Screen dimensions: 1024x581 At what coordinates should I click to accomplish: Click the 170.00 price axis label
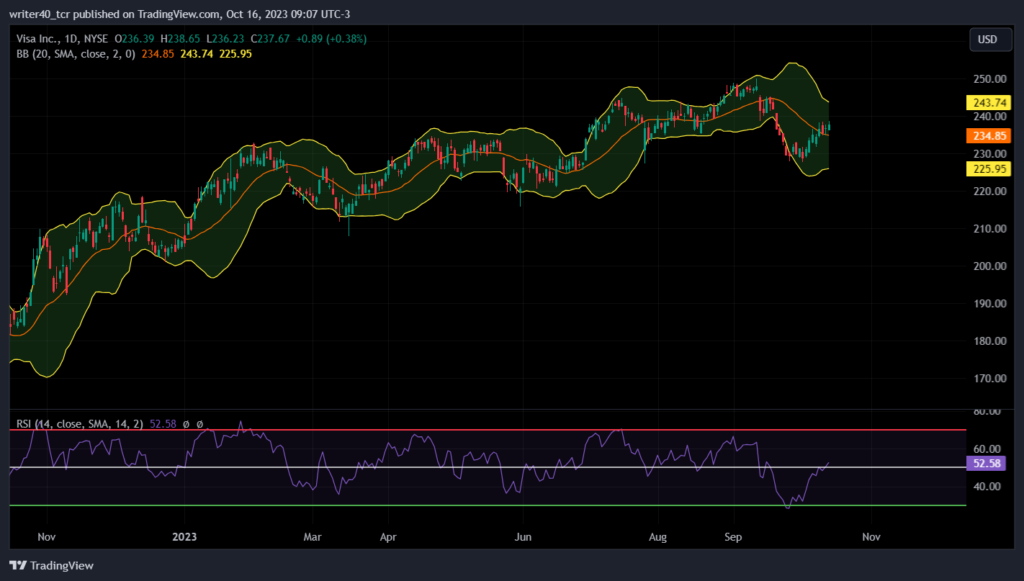(989, 379)
